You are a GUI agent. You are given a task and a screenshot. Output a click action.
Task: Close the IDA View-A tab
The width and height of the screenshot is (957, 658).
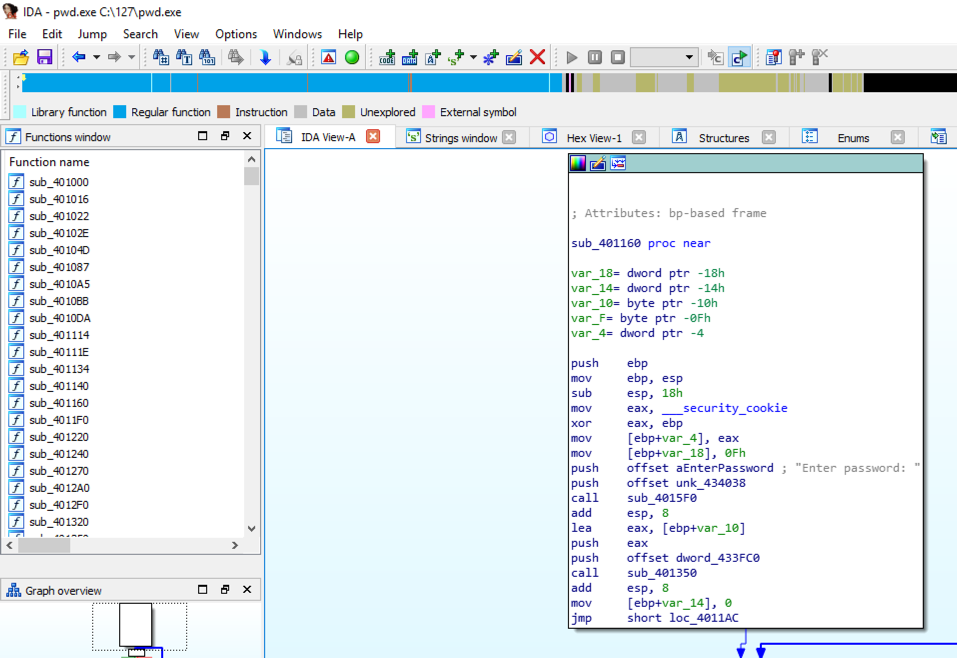(373, 137)
